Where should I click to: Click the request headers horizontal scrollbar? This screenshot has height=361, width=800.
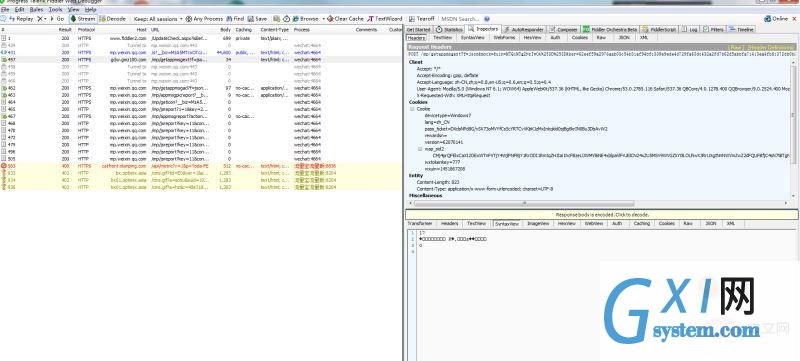pos(524,203)
